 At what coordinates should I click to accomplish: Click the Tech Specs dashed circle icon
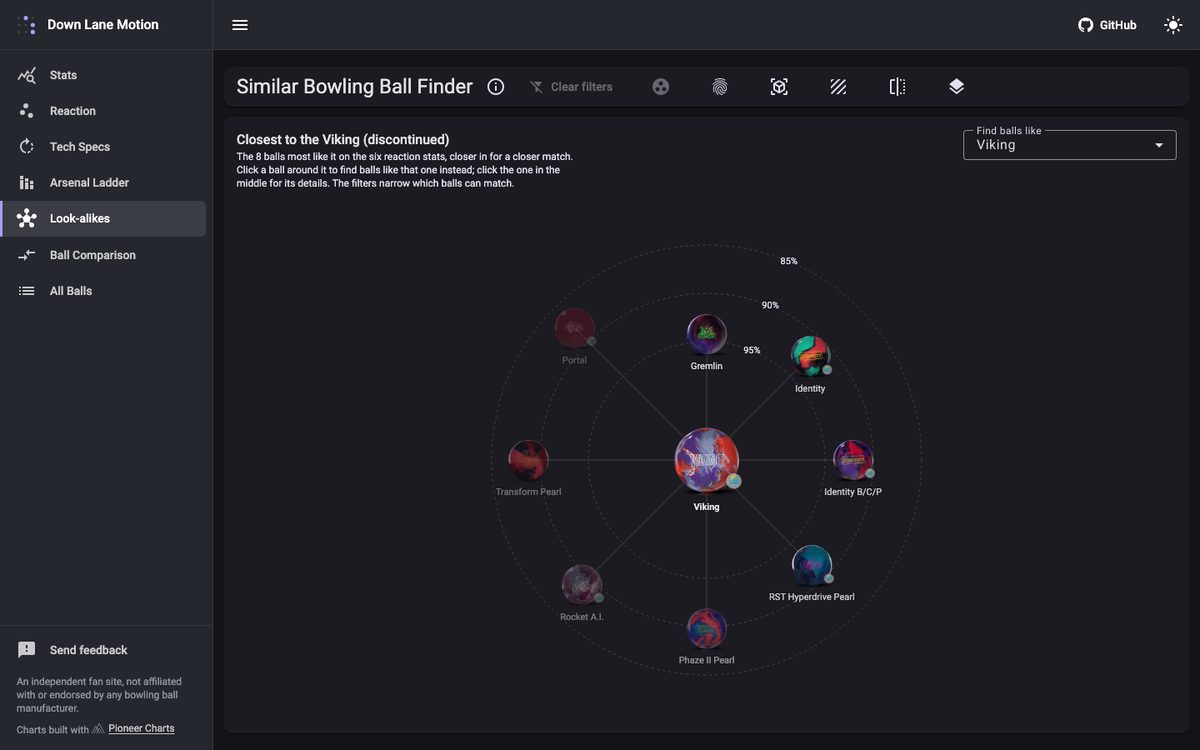[x=27, y=147]
